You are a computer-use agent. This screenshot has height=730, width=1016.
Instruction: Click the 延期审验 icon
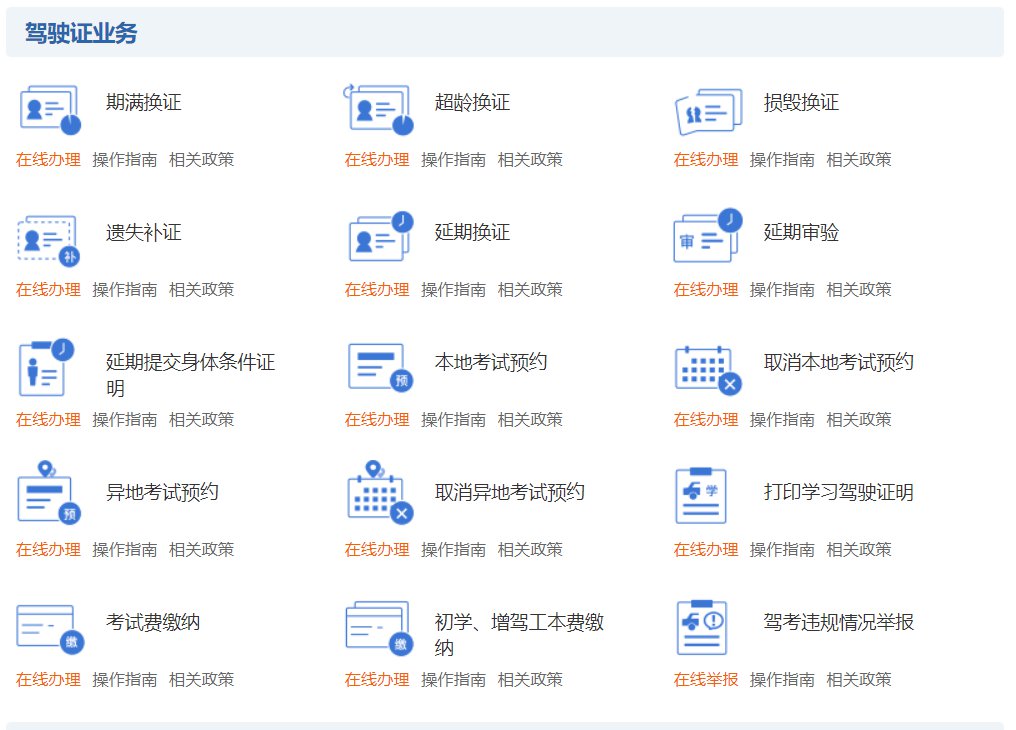coord(708,235)
